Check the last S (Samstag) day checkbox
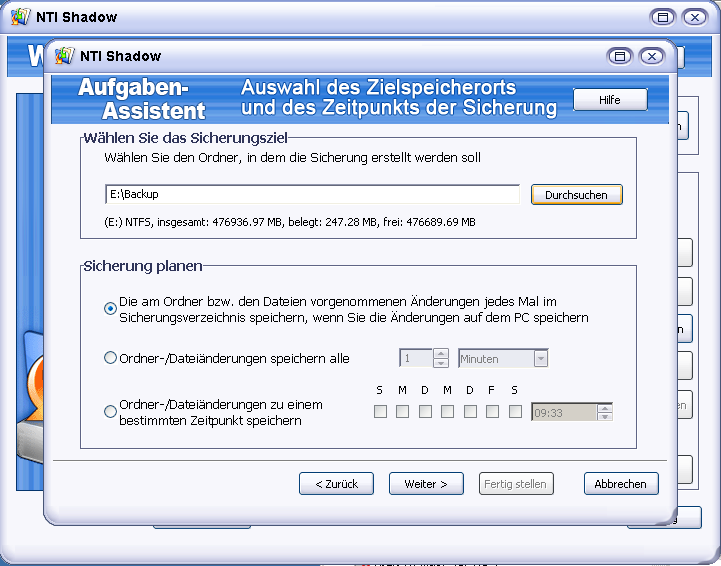 [x=515, y=412]
